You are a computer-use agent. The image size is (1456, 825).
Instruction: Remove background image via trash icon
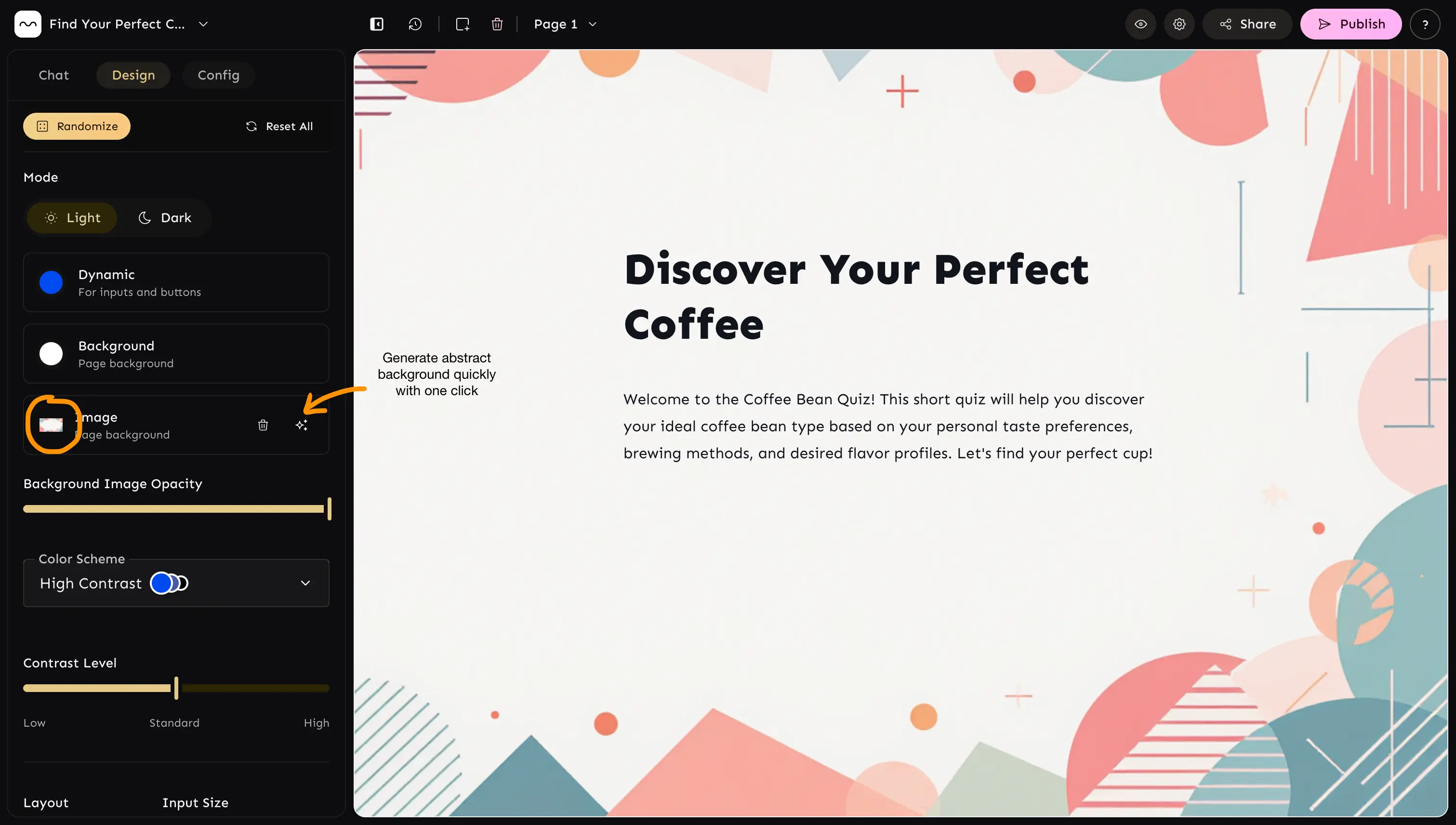coord(263,425)
